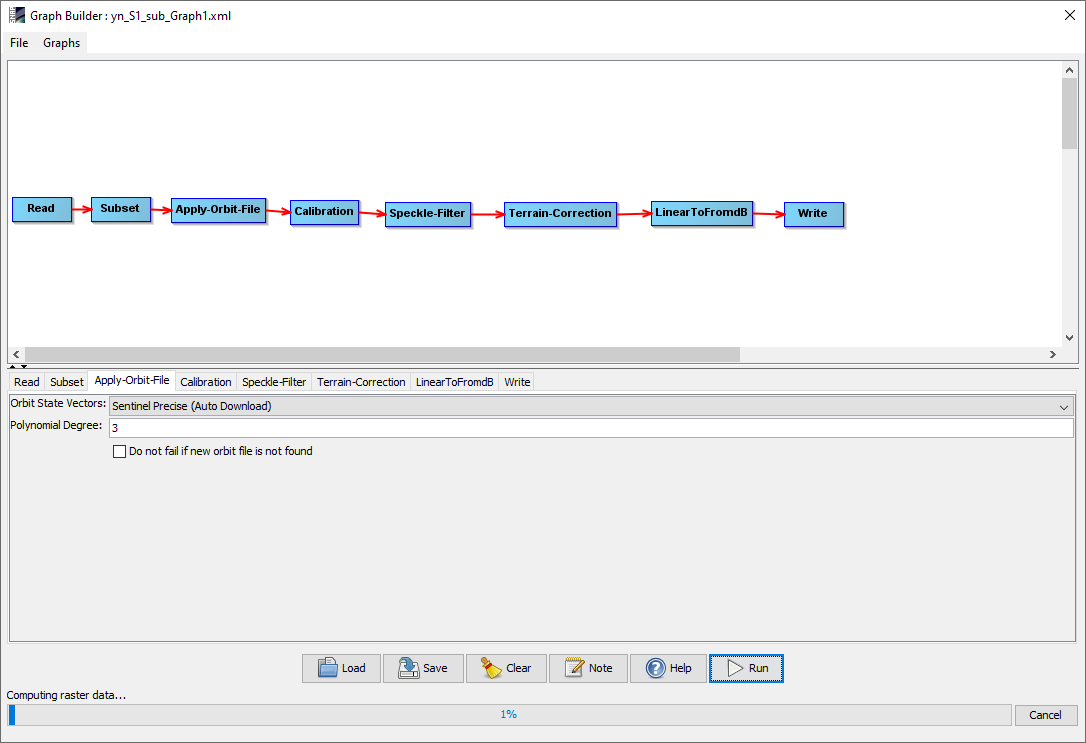Click the Clear broom icon button
The width and height of the screenshot is (1086, 743).
point(506,668)
